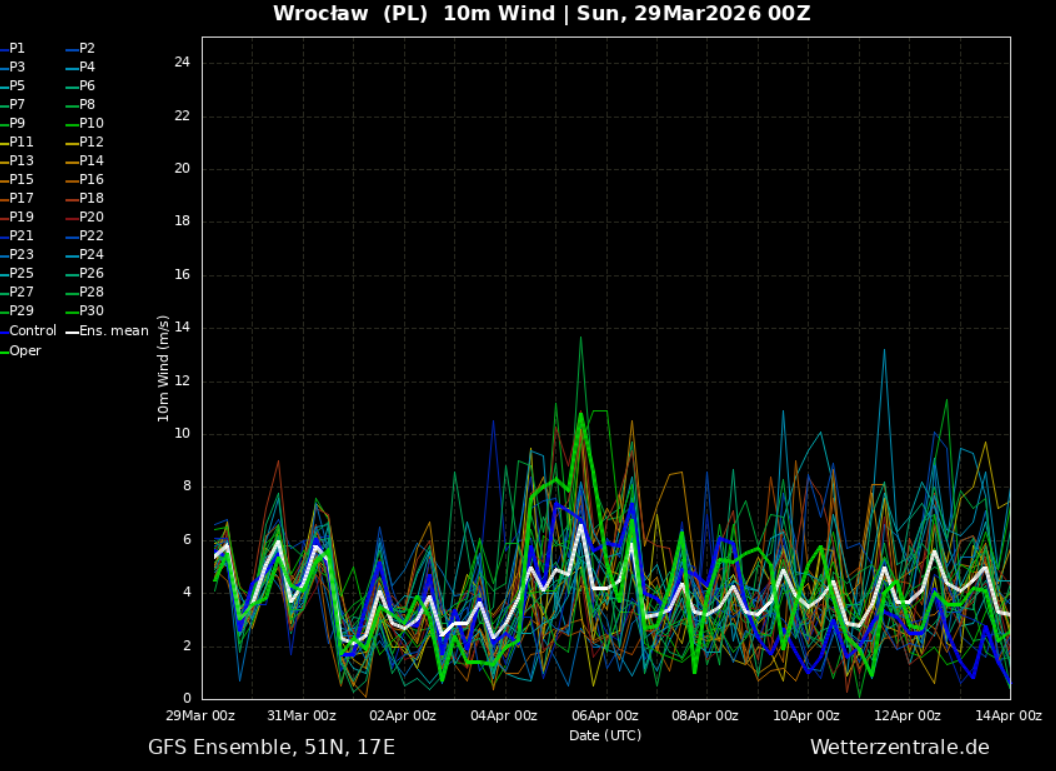This screenshot has height=771, width=1056.
Task: Click the Wetterzentrale.de text
Action: (899, 747)
